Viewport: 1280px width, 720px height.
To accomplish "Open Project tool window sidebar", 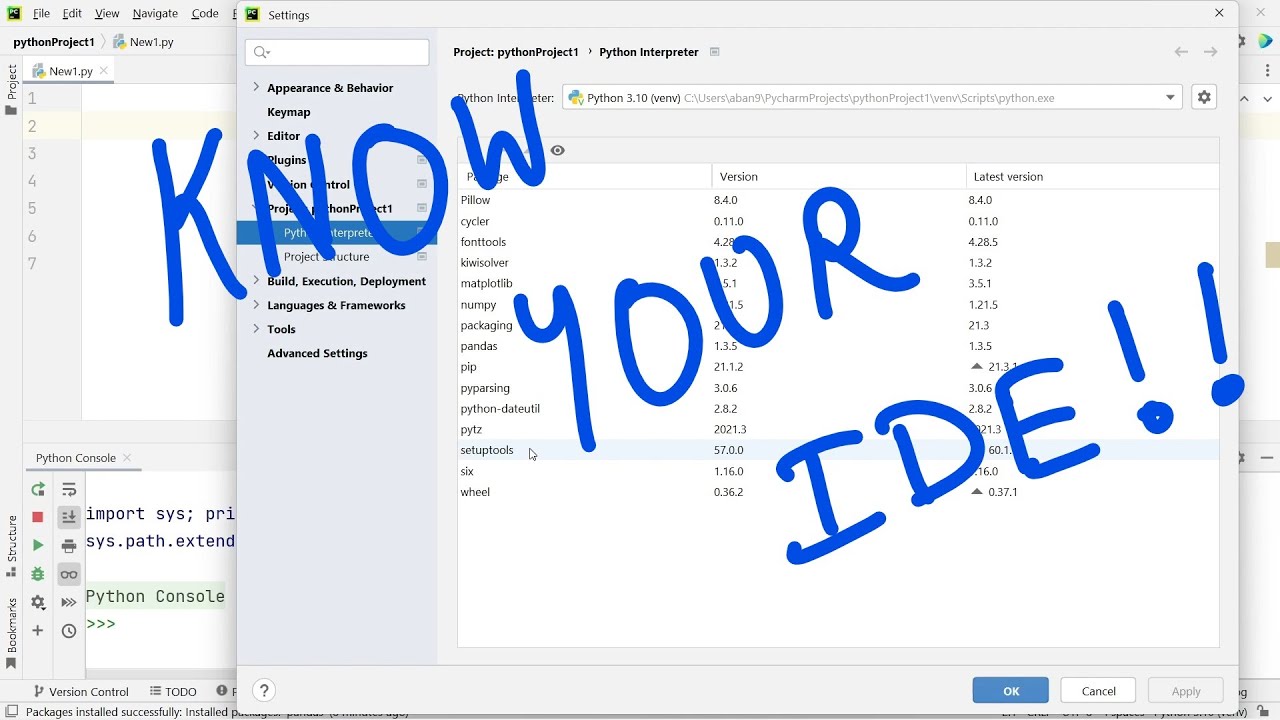I will click(x=11, y=88).
